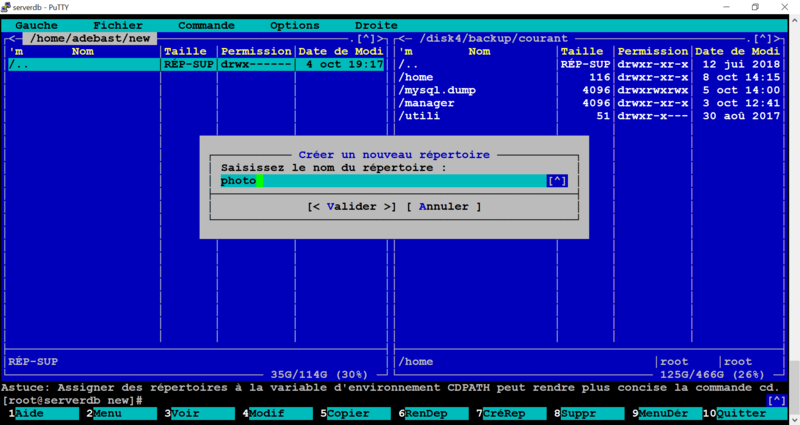Select /.. parent entry in left panel
Viewport: 800px width, 425px height.
tap(196, 64)
